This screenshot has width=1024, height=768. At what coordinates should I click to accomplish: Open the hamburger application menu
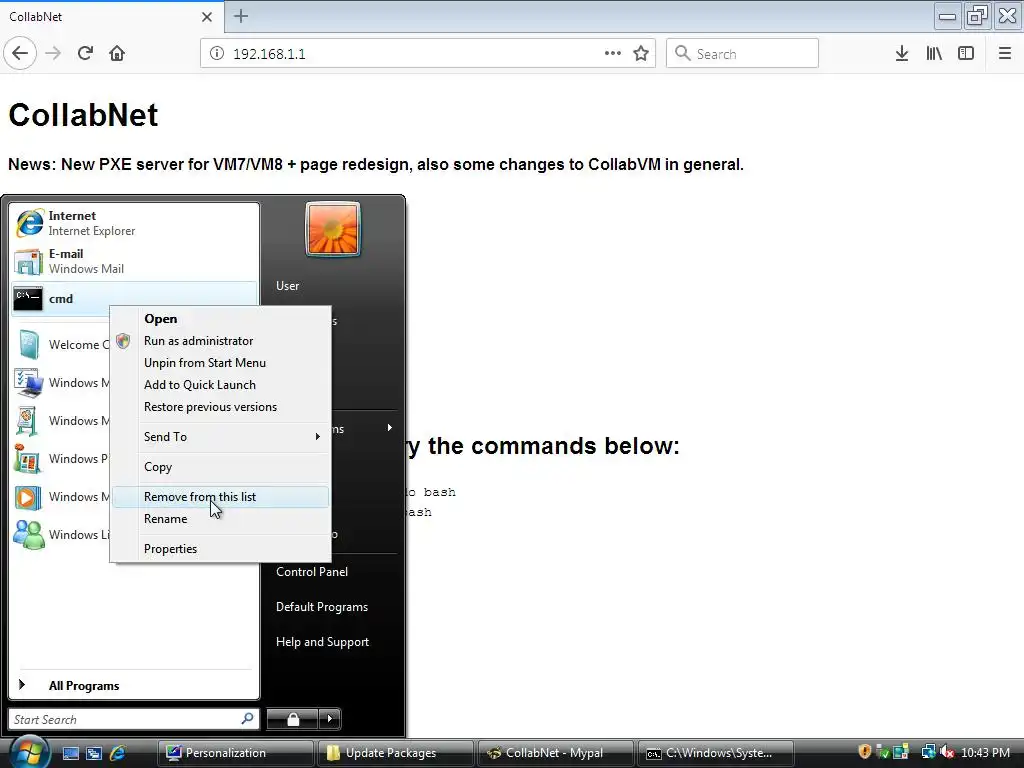click(1005, 54)
